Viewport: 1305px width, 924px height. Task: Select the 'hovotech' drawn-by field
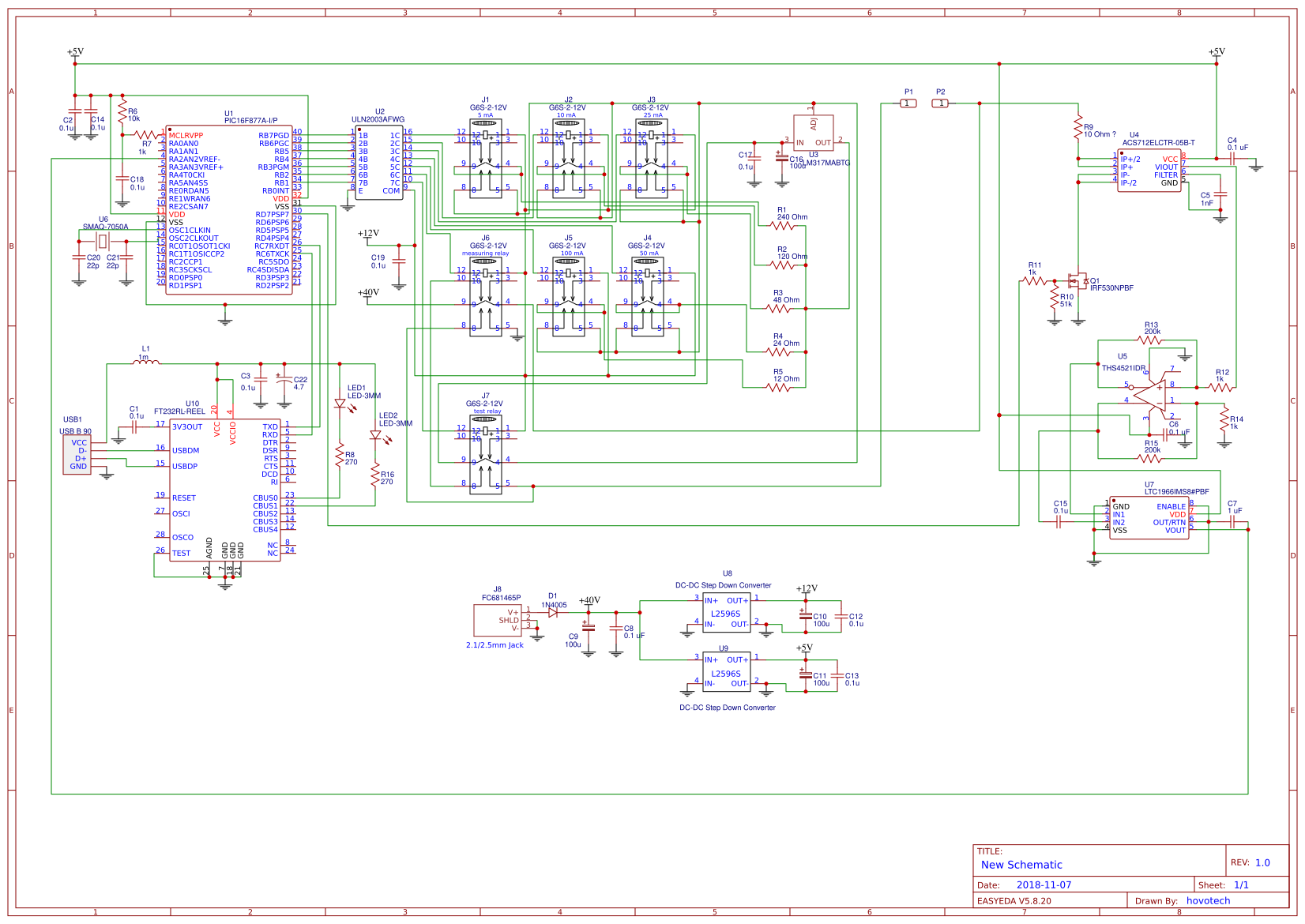tap(1208, 900)
